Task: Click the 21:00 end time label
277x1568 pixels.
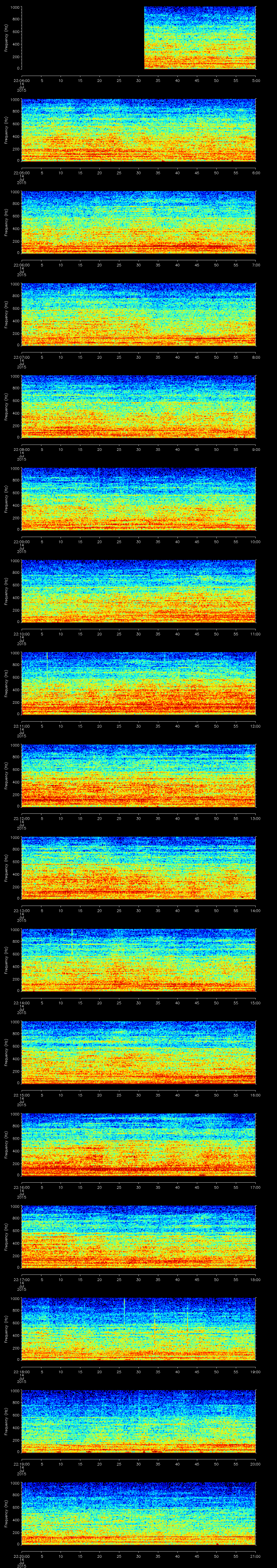Action: (256, 1556)
